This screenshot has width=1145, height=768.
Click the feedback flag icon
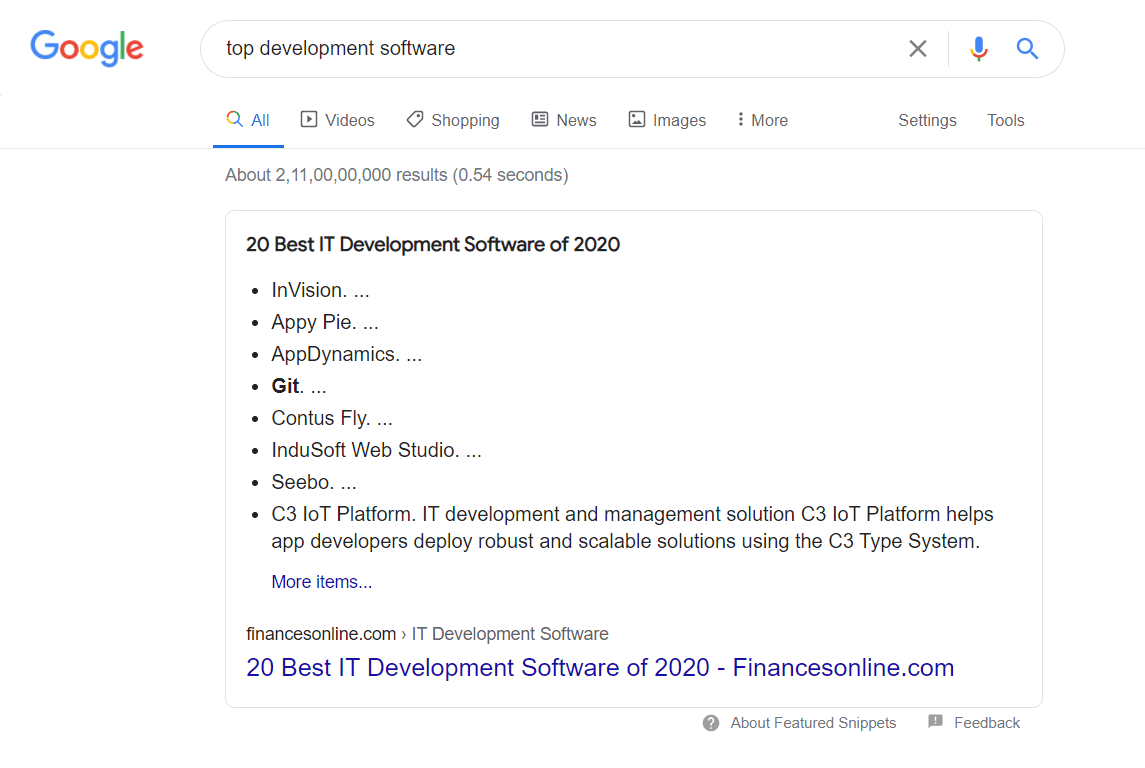[x=935, y=721]
